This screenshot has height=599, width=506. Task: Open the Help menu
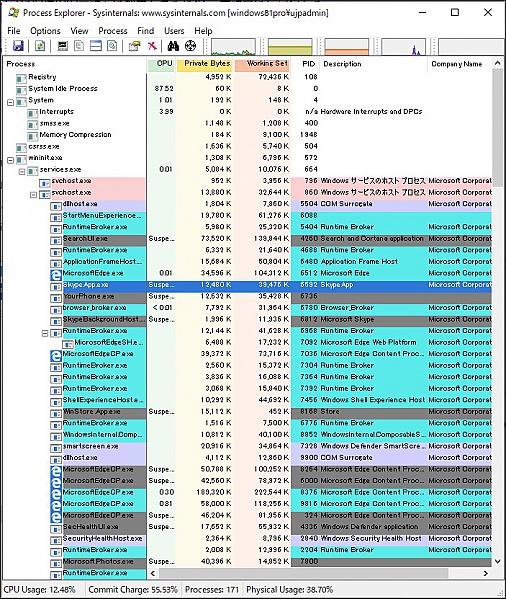(x=203, y=31)
